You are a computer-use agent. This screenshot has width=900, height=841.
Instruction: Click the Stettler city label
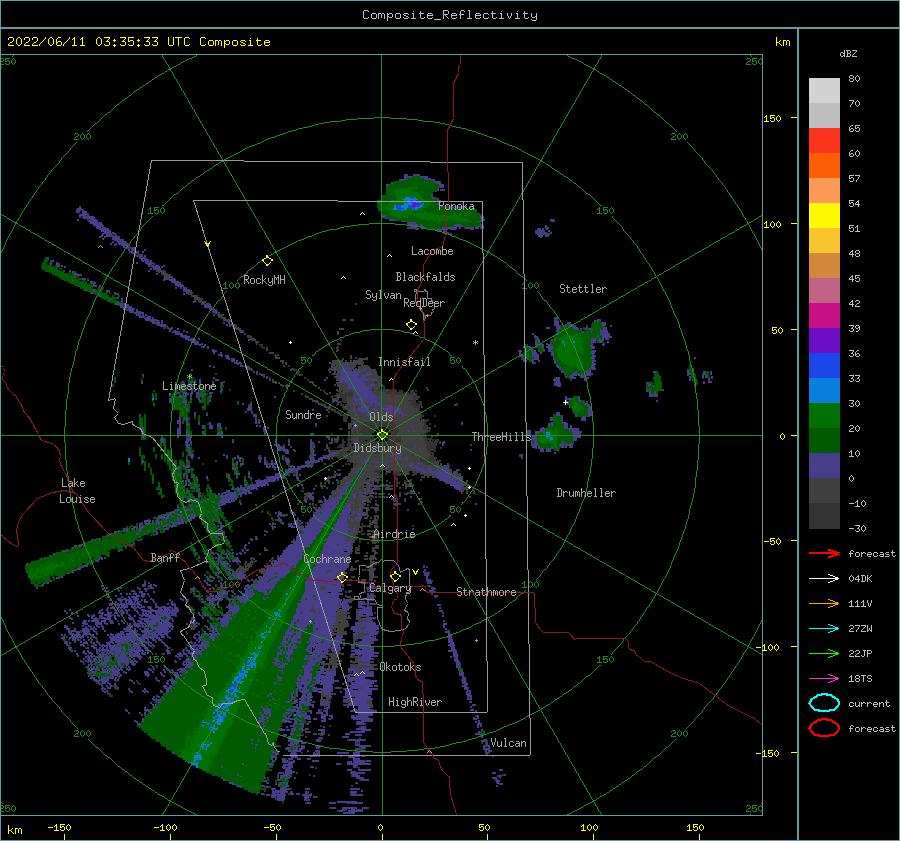tap(583, 289)
